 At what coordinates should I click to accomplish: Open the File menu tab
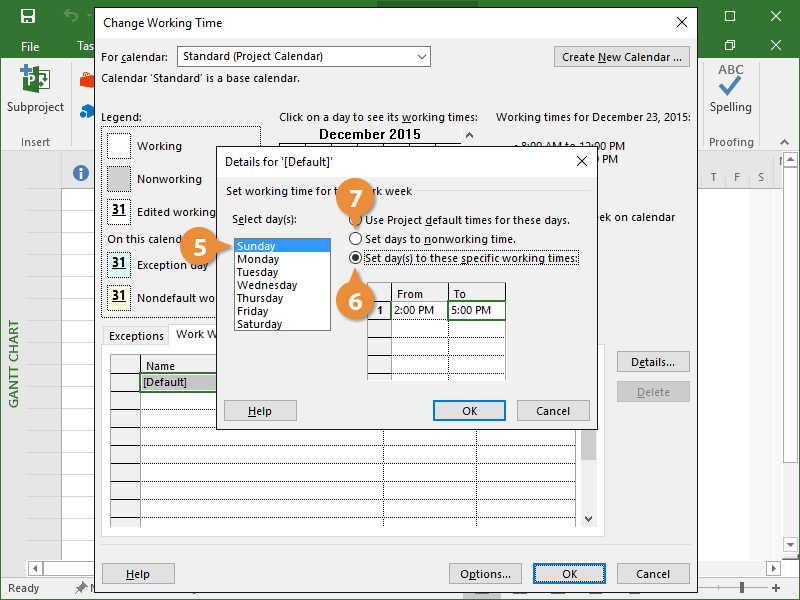(30, 46)
